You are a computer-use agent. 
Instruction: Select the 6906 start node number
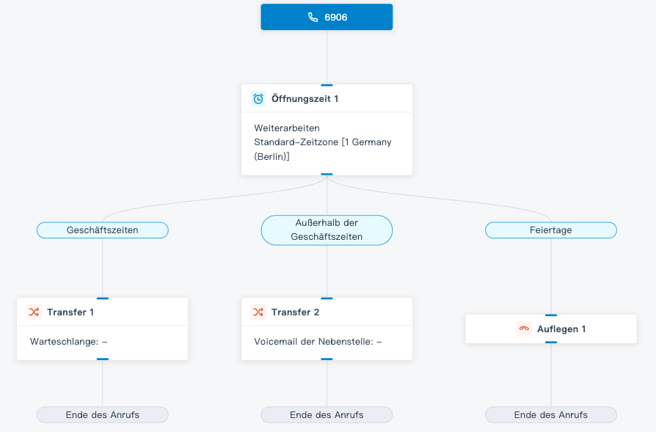point(336,17)
